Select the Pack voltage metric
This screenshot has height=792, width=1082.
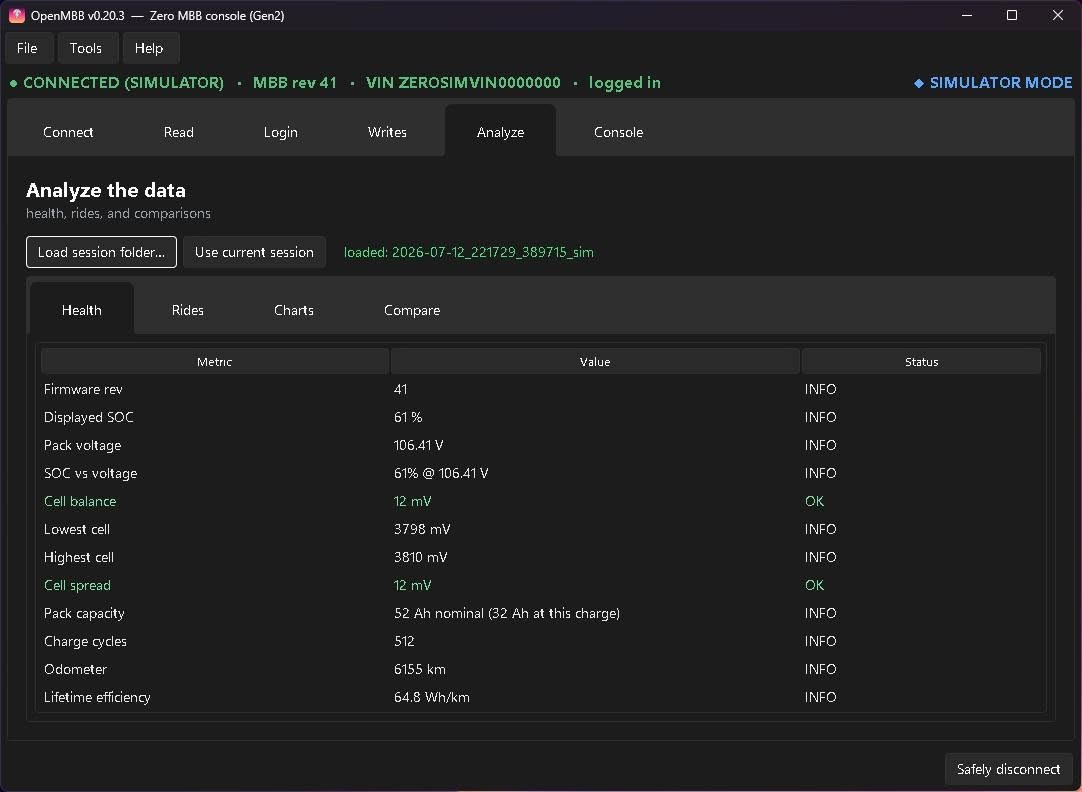pyautogui.click(x=82, y=445)
